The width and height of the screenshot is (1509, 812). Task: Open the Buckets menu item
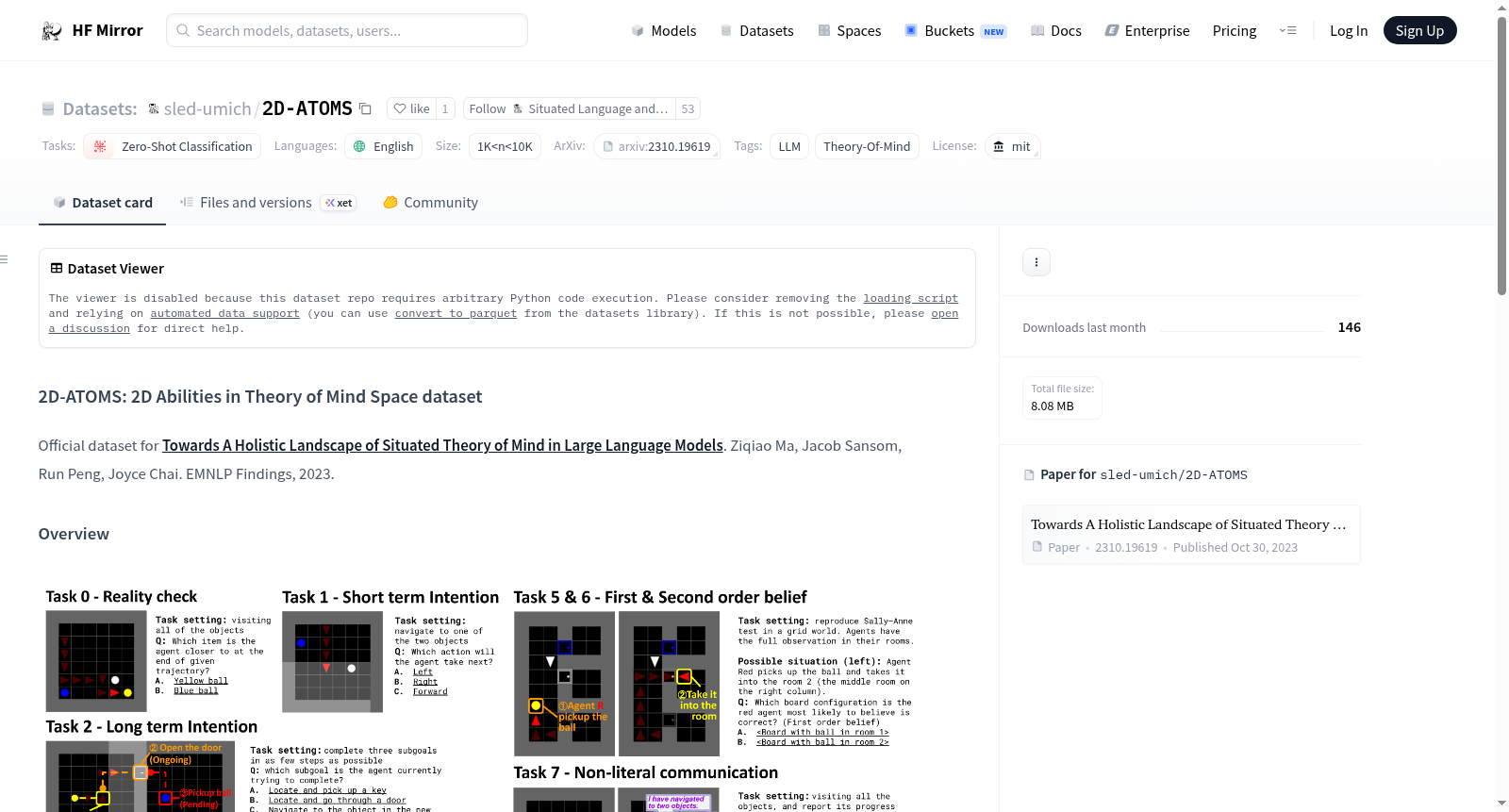click(955, 31)
